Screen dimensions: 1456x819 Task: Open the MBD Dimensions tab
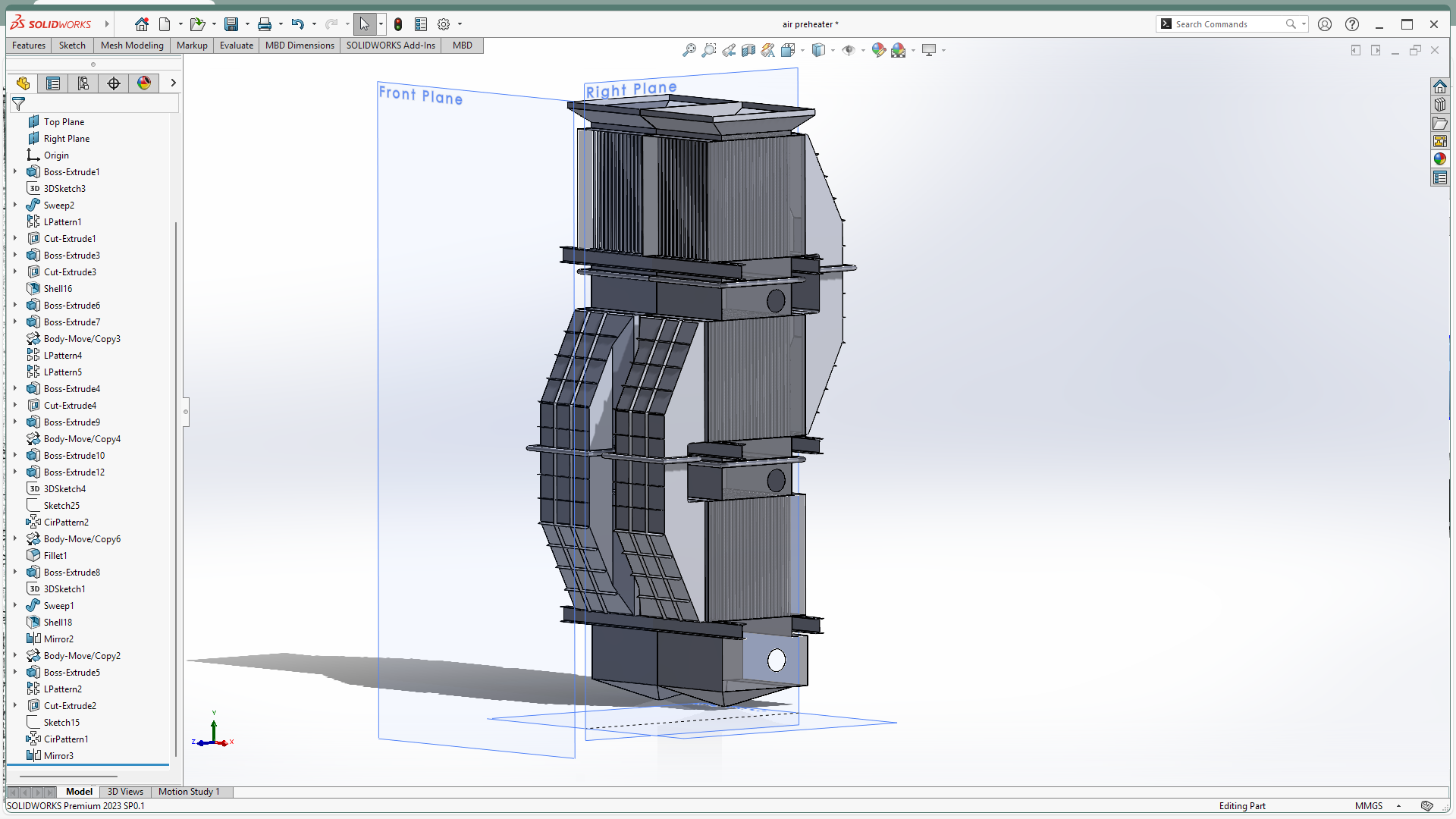tap(300, 45)
